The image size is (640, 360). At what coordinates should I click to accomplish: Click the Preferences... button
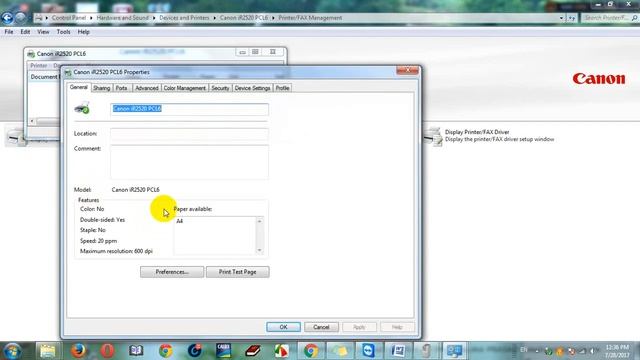pos(172,272)
